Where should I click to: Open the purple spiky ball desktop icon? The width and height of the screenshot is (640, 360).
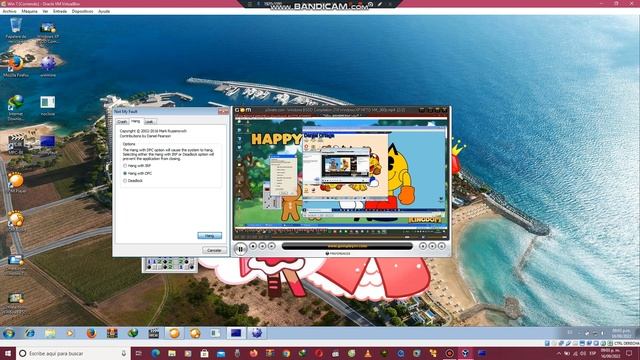[48, 63]
